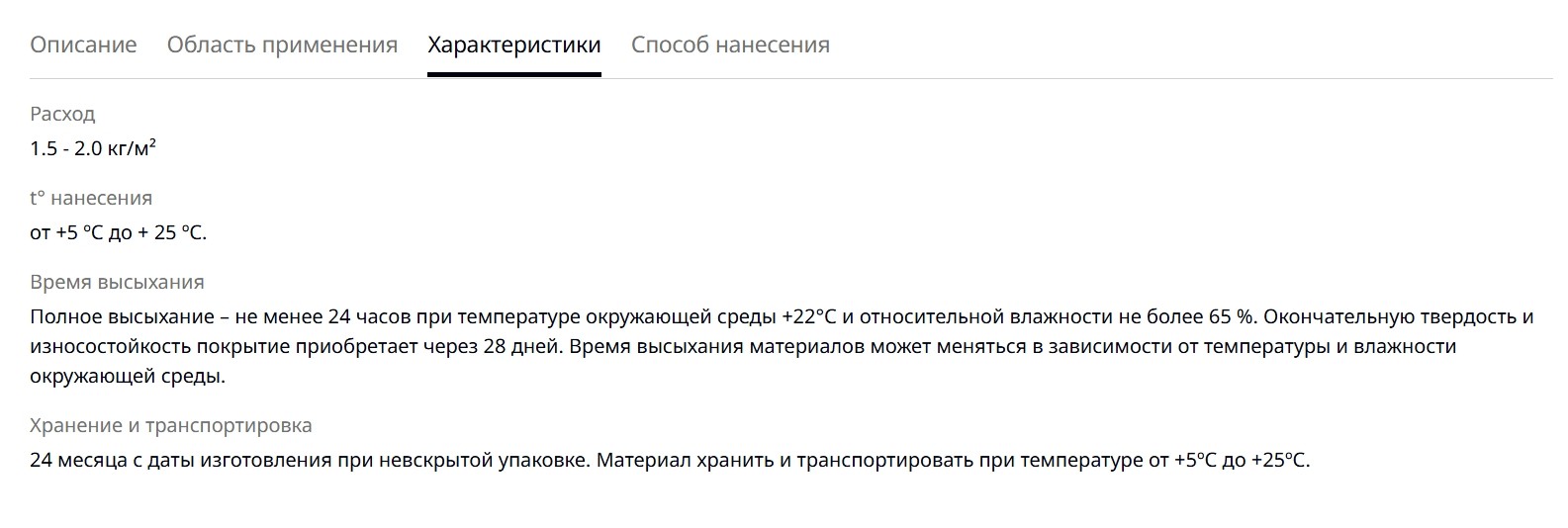Viewport: 1568px width, 528px height.
Task: Select the Характеристики tab
Action: tap(514, 44)
